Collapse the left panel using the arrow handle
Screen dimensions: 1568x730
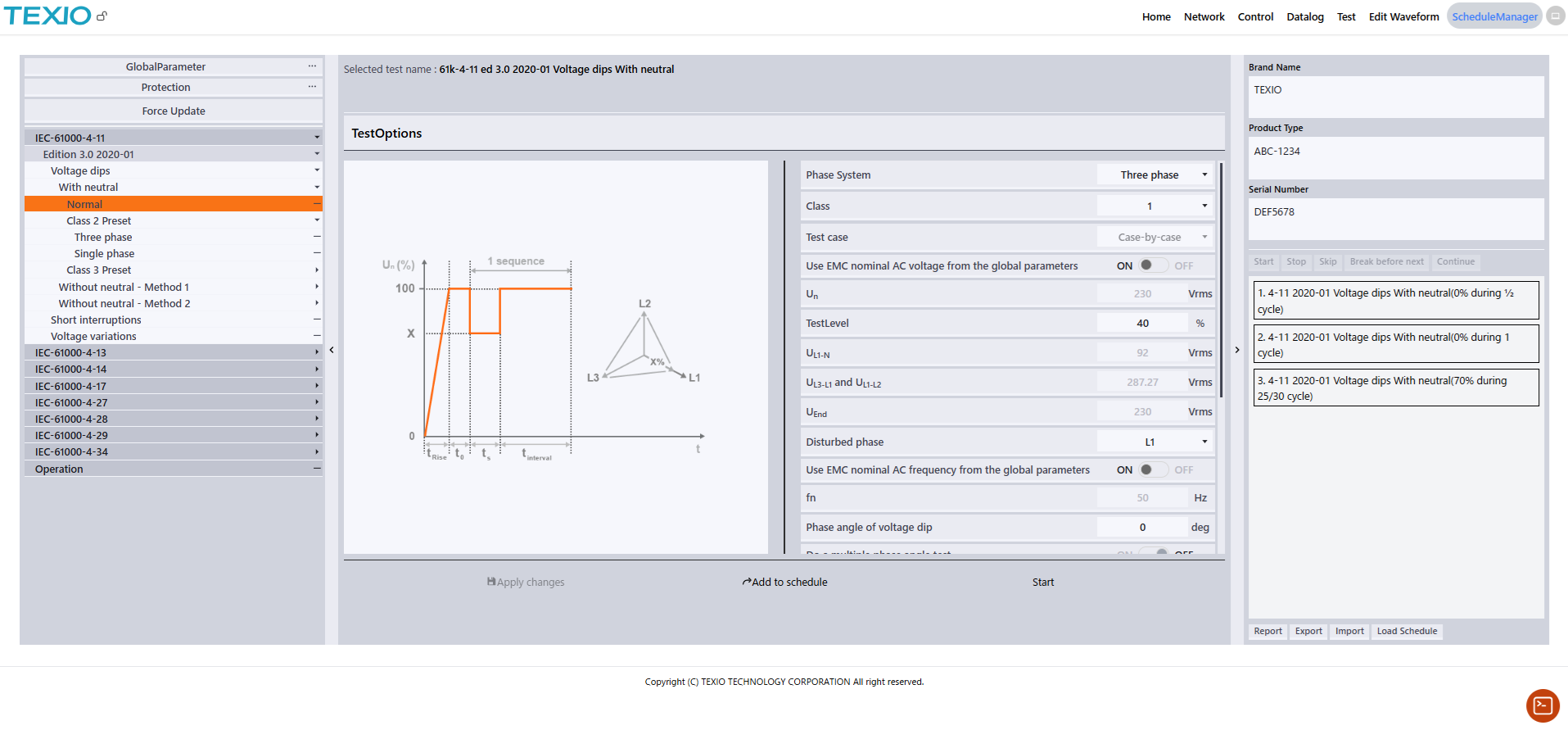coord(332,350)
